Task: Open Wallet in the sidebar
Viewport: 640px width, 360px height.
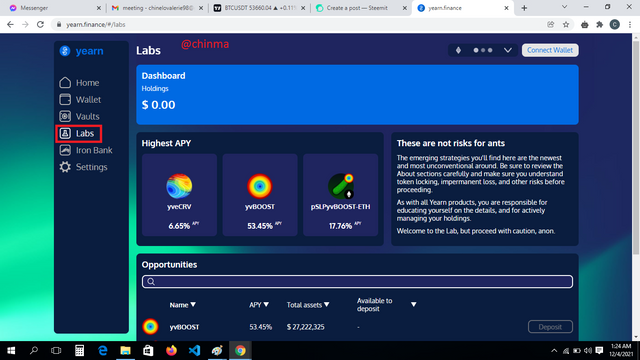Action: click(80, 100)
